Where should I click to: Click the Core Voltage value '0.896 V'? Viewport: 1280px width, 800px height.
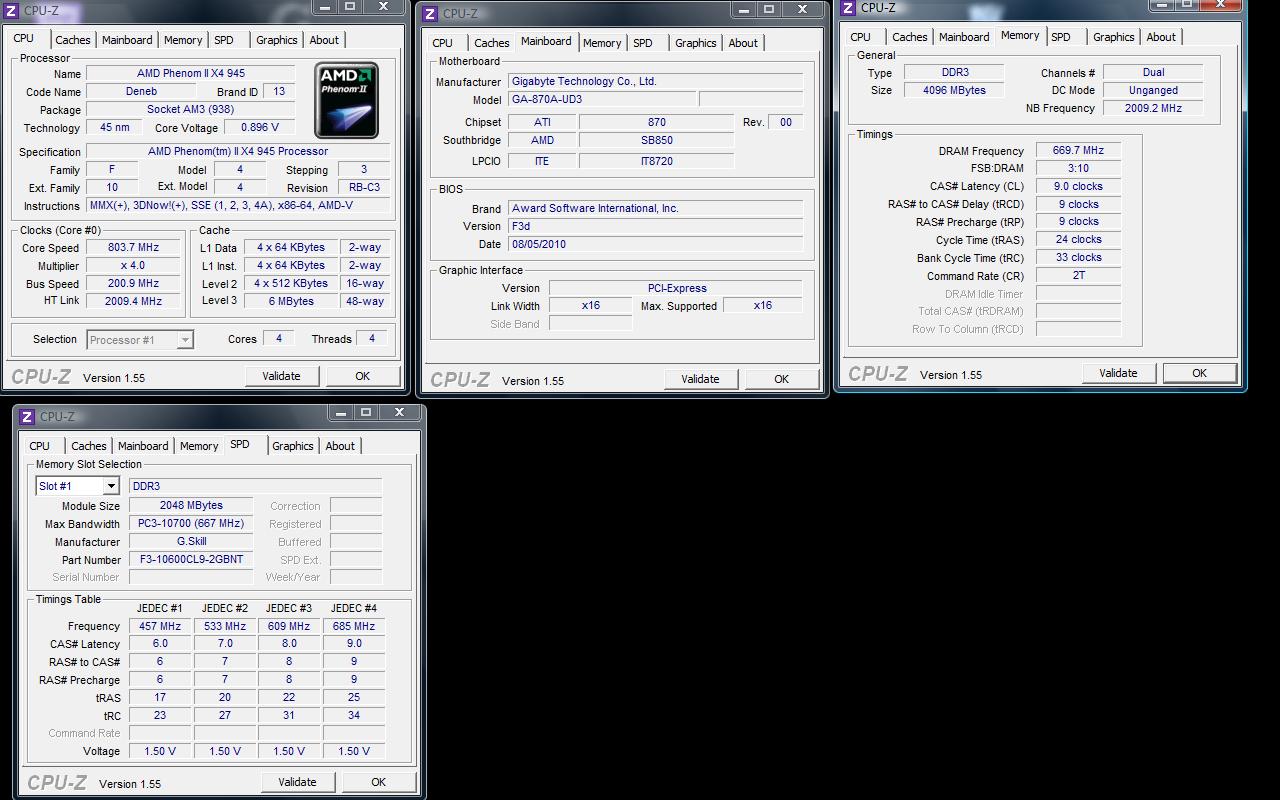click(260, 128)
